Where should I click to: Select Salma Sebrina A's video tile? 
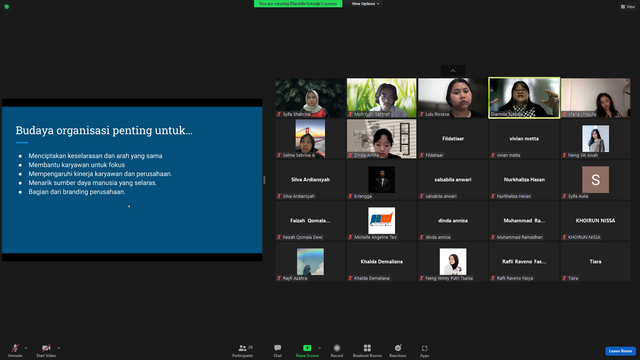[x=310, y=139]
